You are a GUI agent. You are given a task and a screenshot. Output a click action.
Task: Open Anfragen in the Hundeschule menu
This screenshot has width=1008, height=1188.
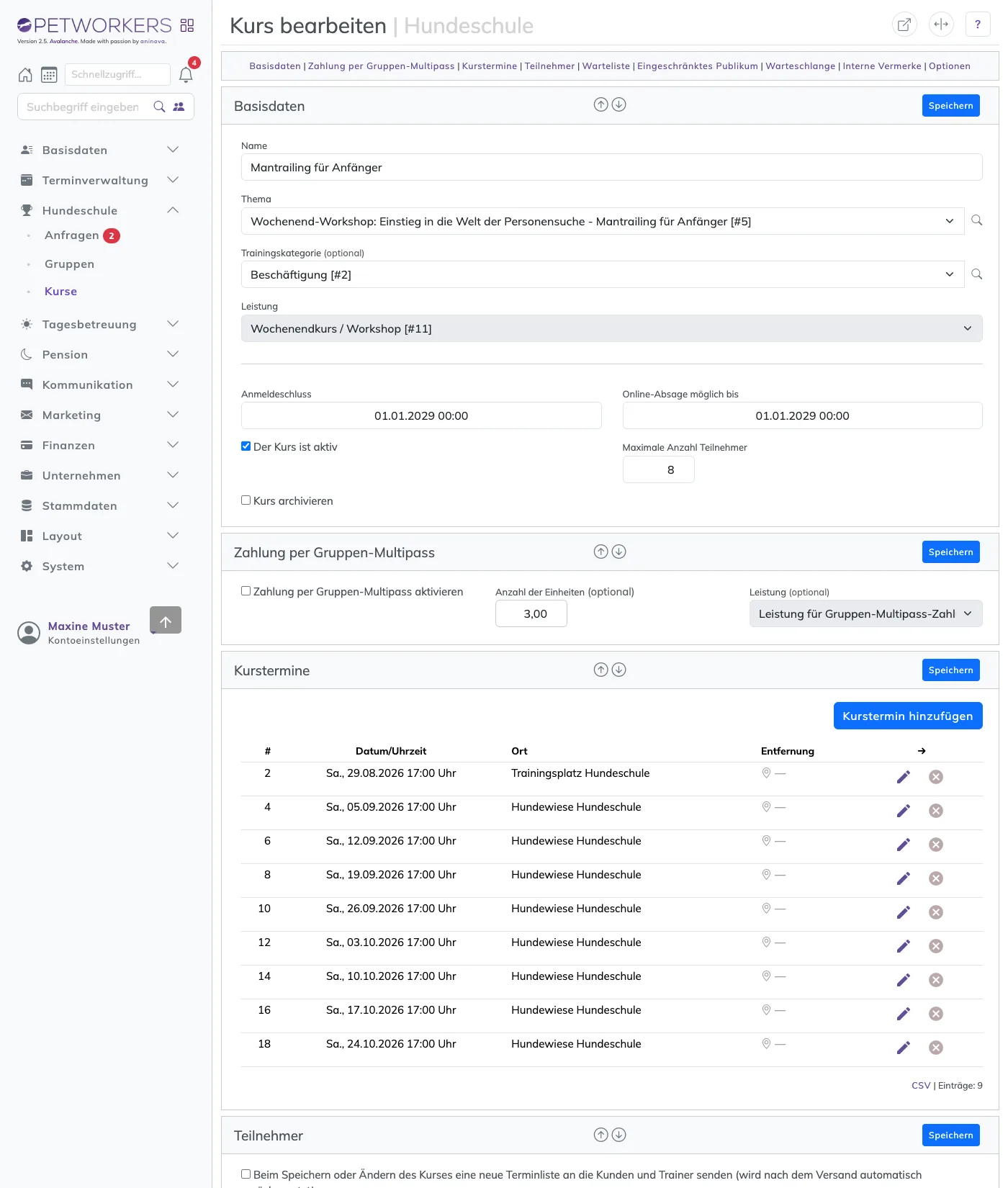pos(72,235)
